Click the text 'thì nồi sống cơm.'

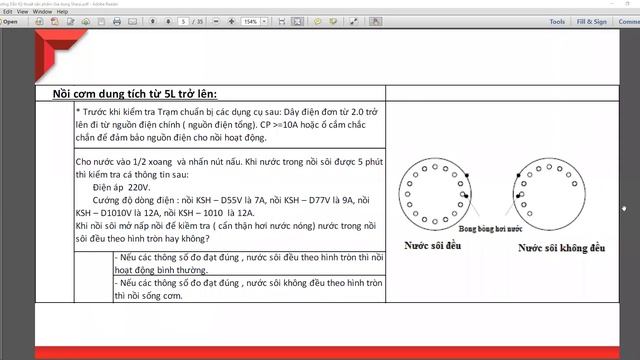tap(148, 296)
